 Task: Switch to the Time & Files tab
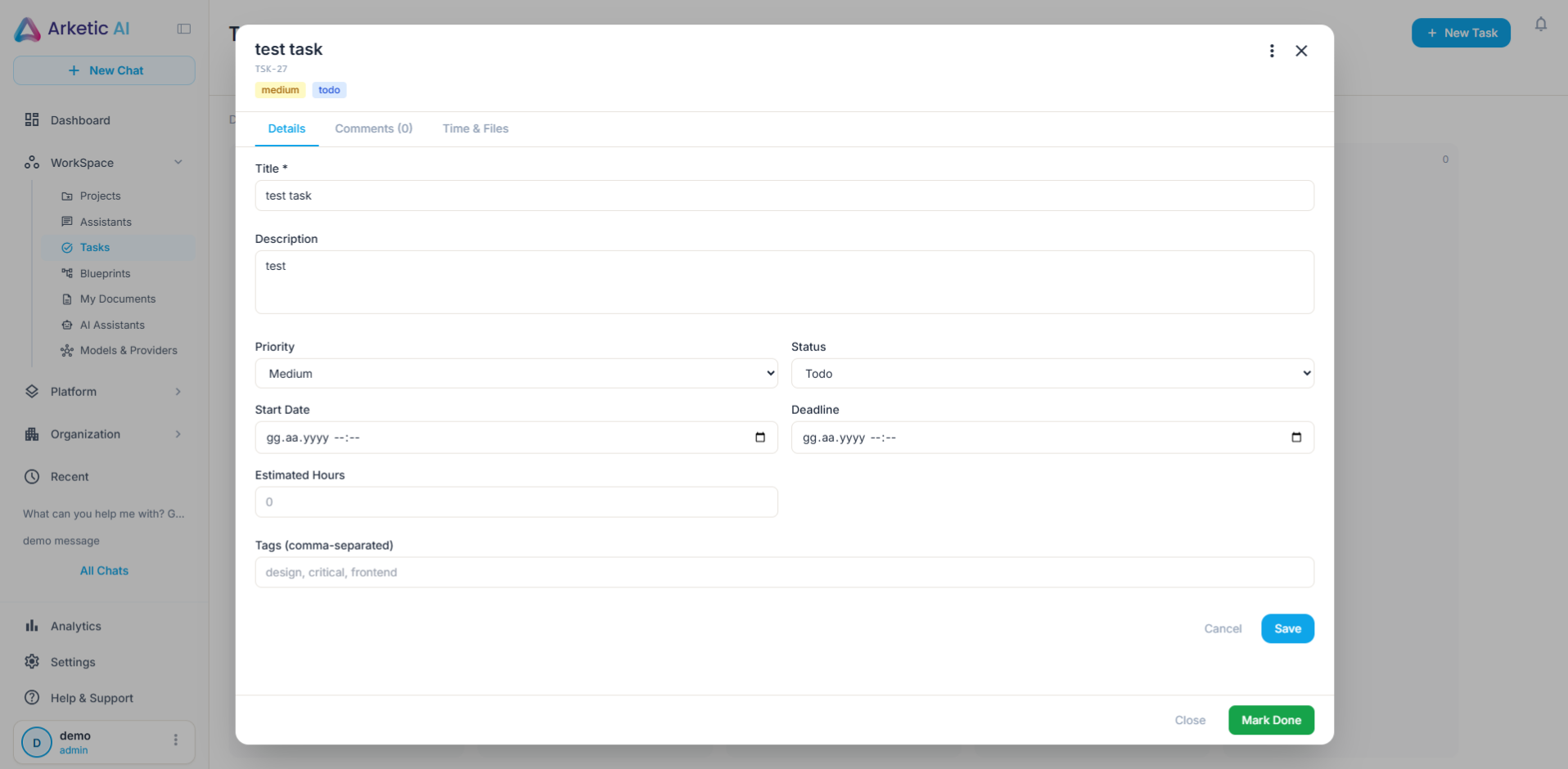475,128
